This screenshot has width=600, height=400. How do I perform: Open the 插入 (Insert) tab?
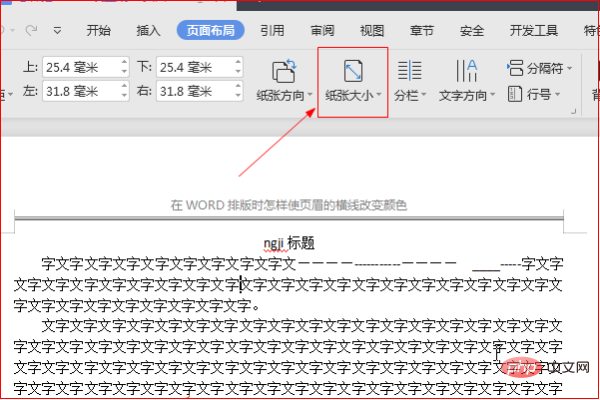click(148, 30)
